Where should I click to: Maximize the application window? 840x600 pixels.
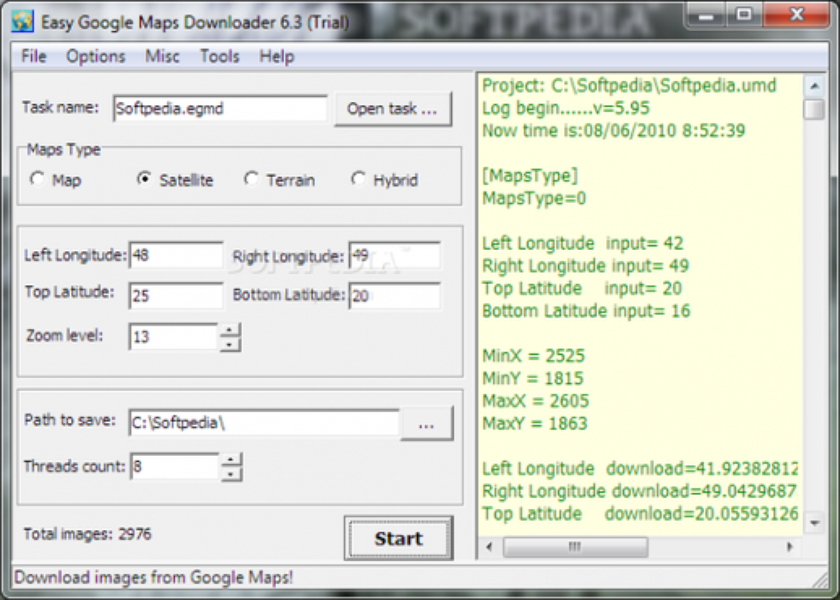(743, 16)
